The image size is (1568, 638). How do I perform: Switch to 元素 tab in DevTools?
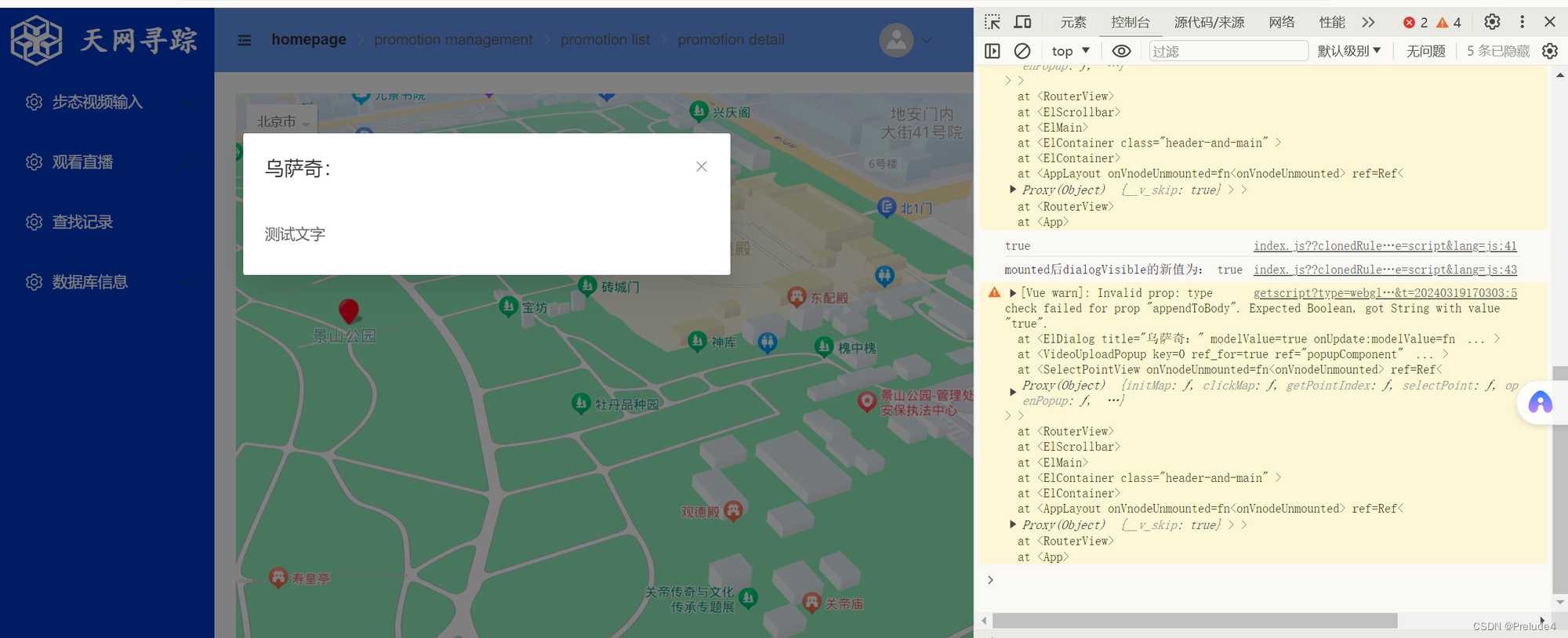pyautogui.click(x=1073, y=23)
